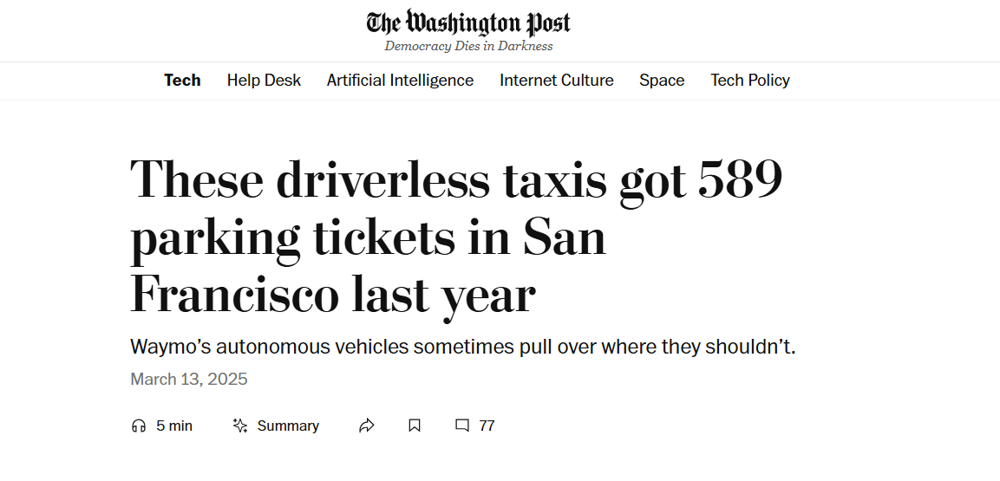Screen dimensions: 1000x481
Task: Navigate to the Space section
Action: (x=662, y=80)
